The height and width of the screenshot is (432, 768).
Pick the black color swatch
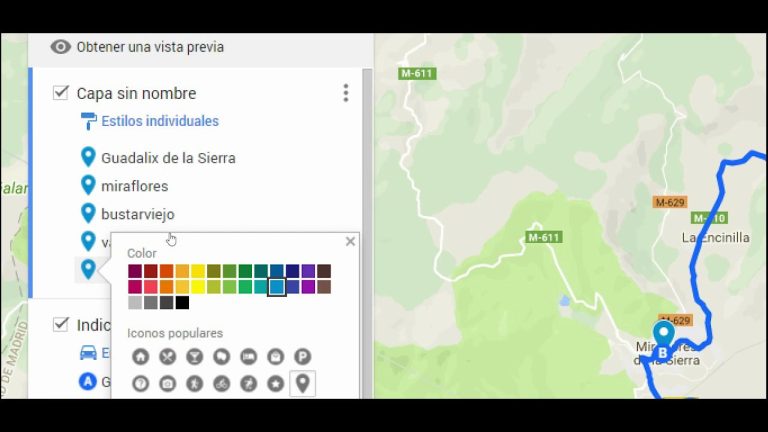[x=182, y=302]
